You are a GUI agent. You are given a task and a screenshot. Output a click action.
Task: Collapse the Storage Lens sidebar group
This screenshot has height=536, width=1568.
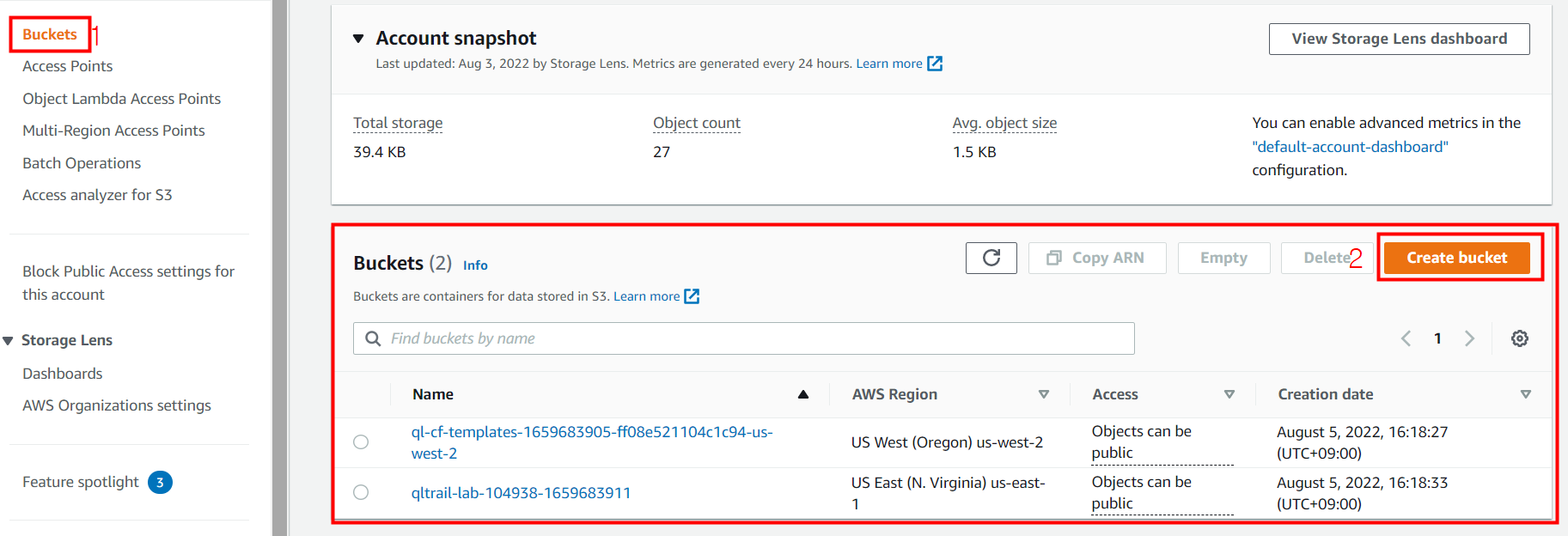pyautogui.click(x=8, y=341)
